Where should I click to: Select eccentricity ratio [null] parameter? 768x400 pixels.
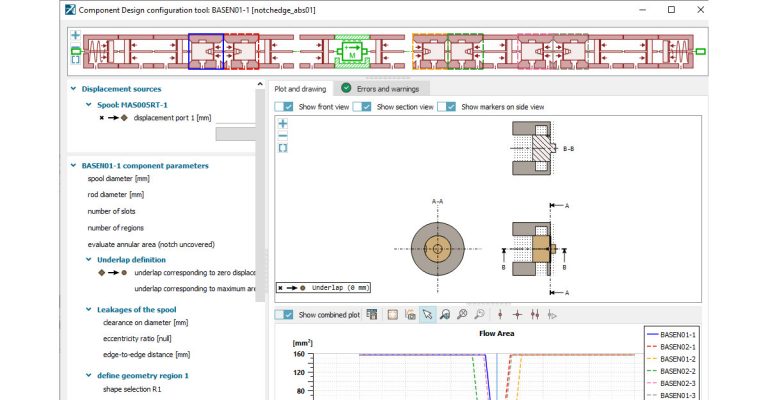tap(137, 339)
